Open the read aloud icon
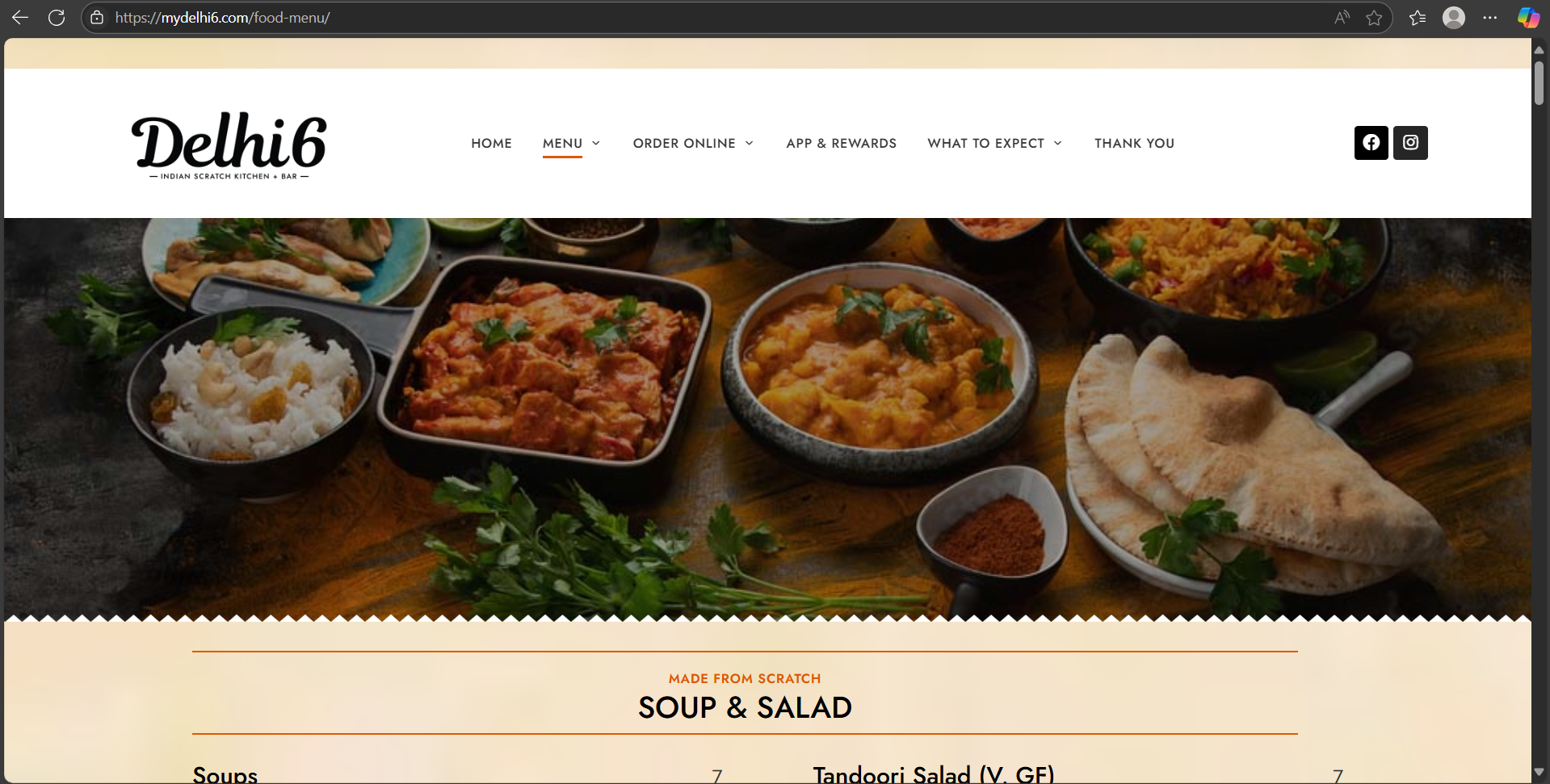The height and width of the screenshot is (784, 1550). [x=1342, y=18]
